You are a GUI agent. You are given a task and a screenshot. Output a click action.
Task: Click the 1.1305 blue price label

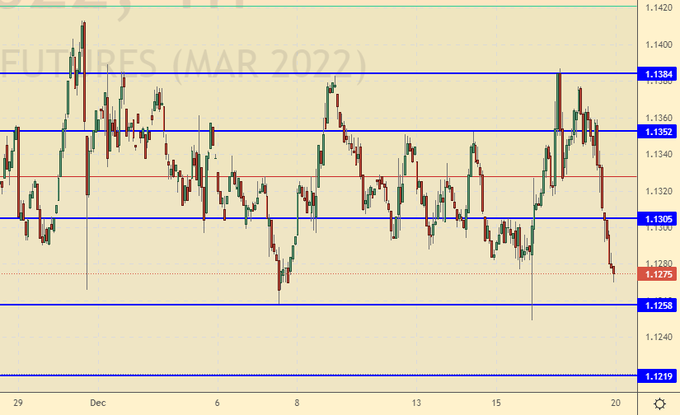[658, 218]
